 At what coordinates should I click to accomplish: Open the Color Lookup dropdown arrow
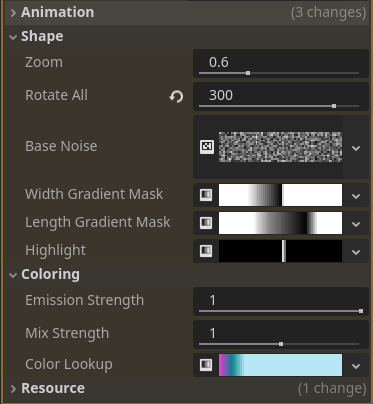coord(356,366)
